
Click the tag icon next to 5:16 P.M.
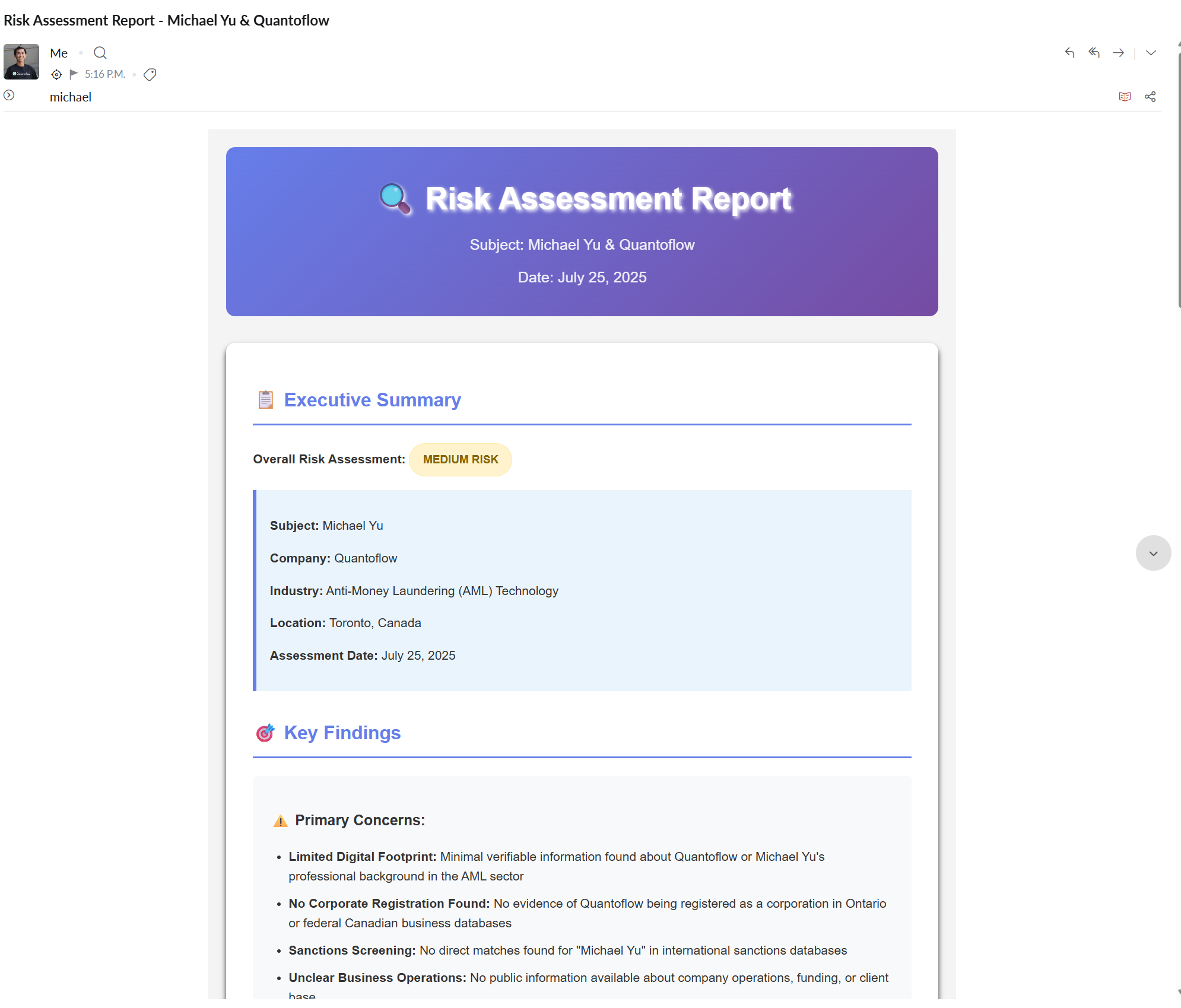click(150, 74)
